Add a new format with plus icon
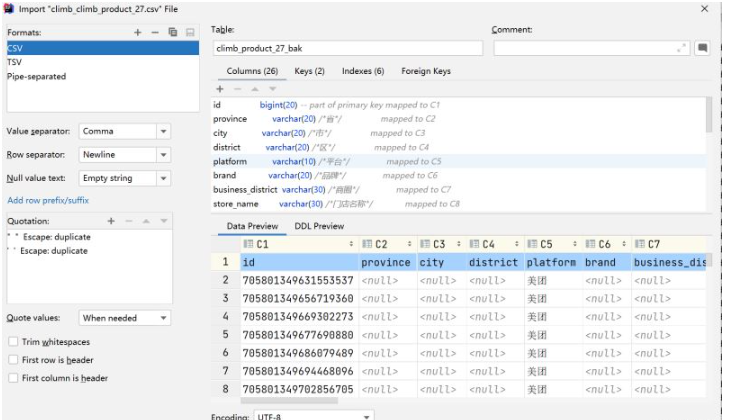 pos(138,33)
